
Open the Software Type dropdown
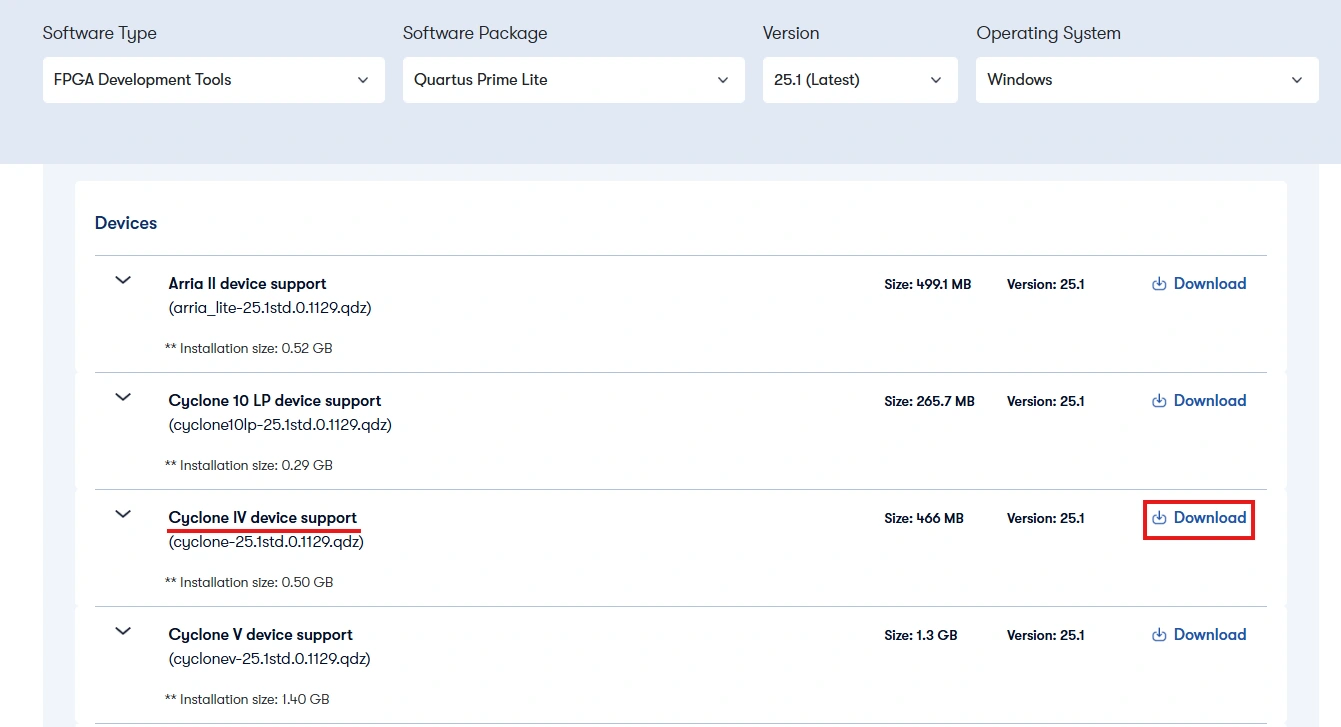(213, 80)
